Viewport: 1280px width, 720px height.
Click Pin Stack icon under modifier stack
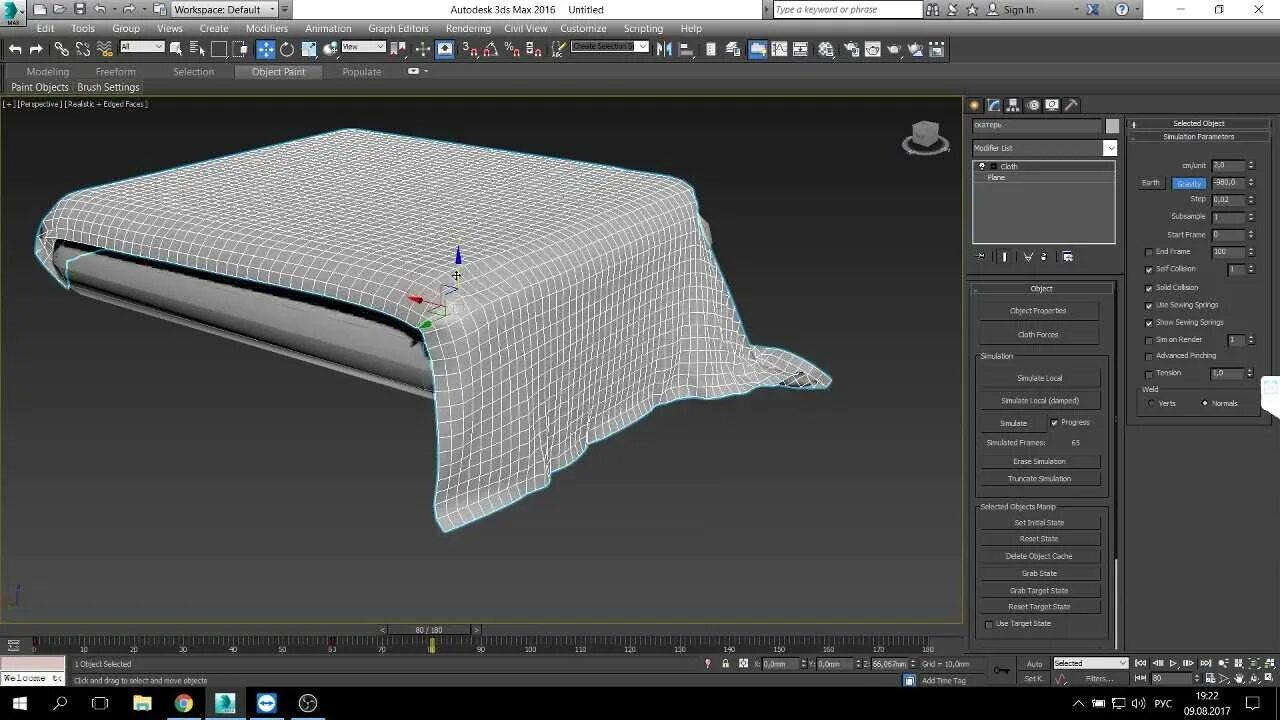pos(980,256)
